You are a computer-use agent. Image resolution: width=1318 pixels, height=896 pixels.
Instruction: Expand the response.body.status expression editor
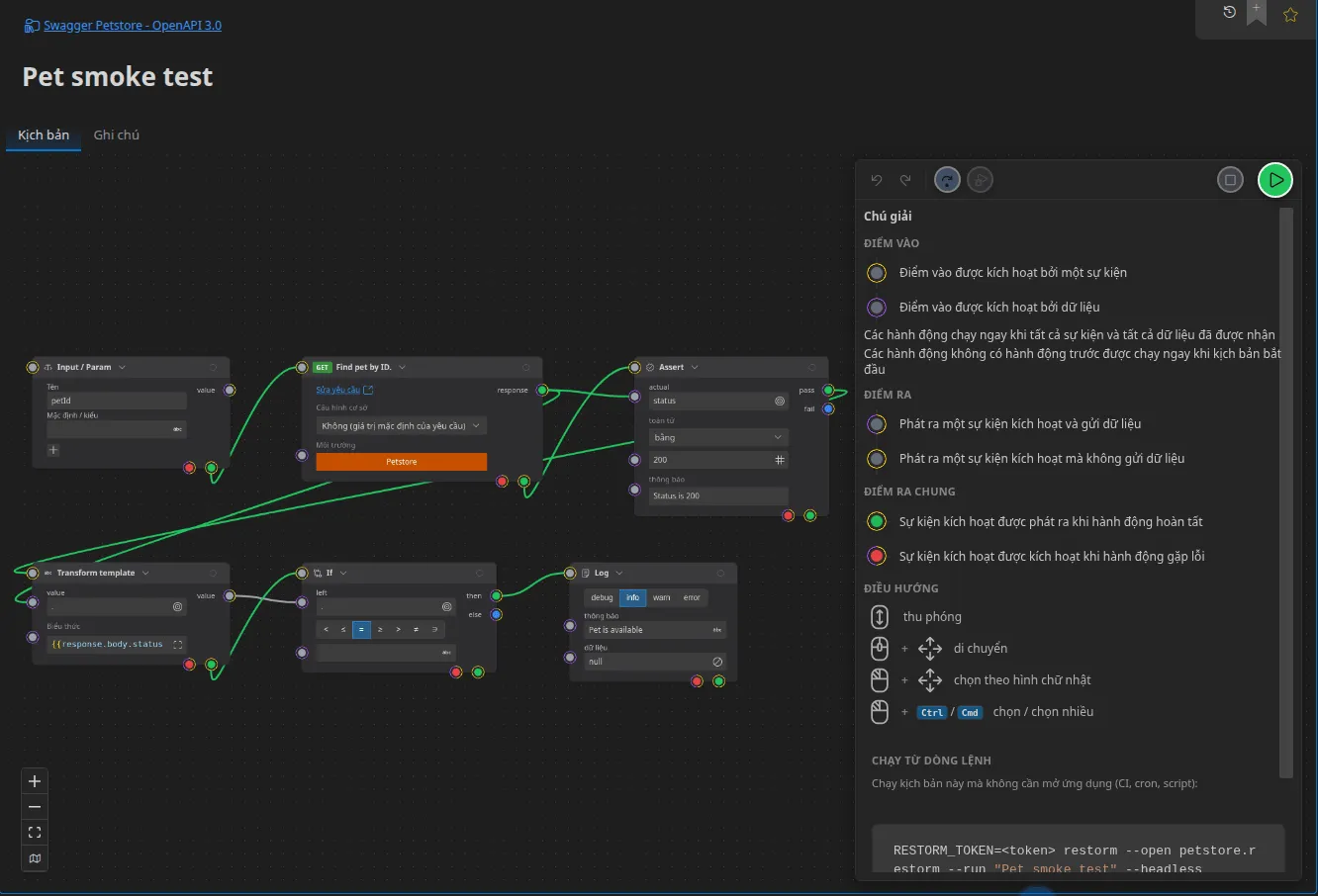pyautogui.click(x=178, y=644)
